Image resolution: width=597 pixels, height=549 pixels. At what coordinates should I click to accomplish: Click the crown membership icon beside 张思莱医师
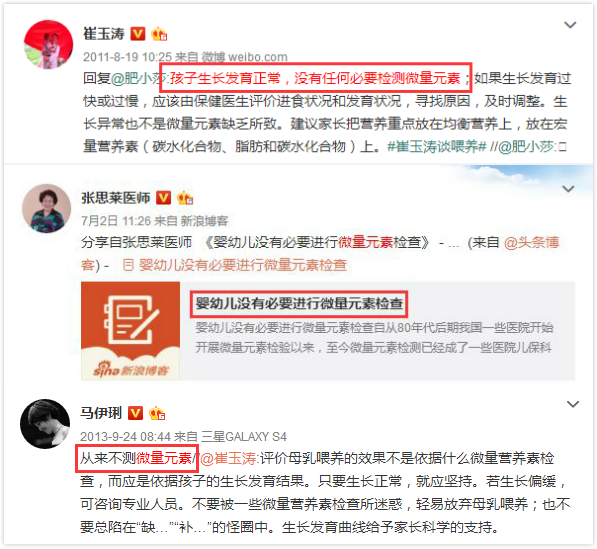coord(185,198)
